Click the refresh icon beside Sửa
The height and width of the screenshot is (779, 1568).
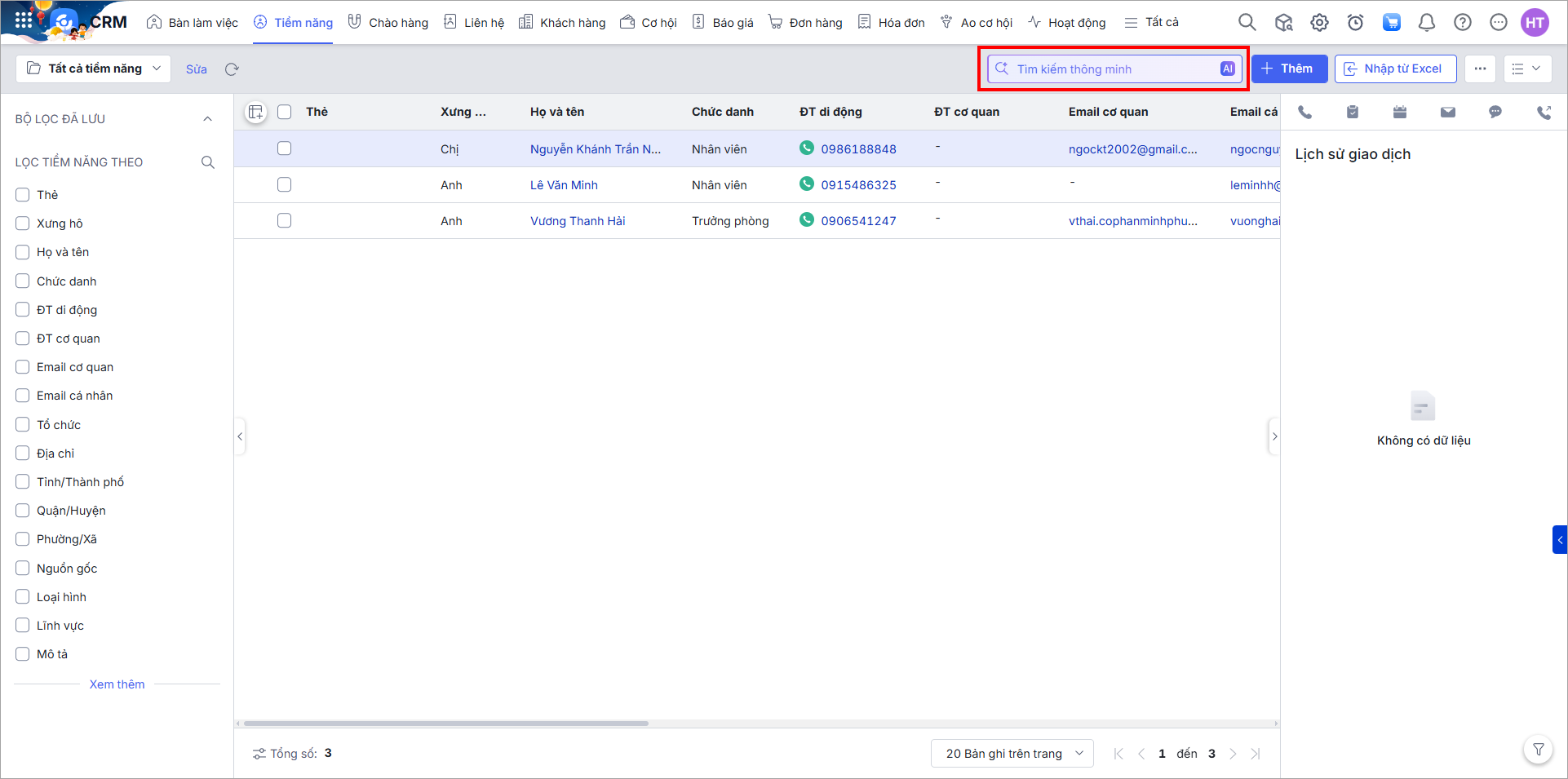[232, 69]
